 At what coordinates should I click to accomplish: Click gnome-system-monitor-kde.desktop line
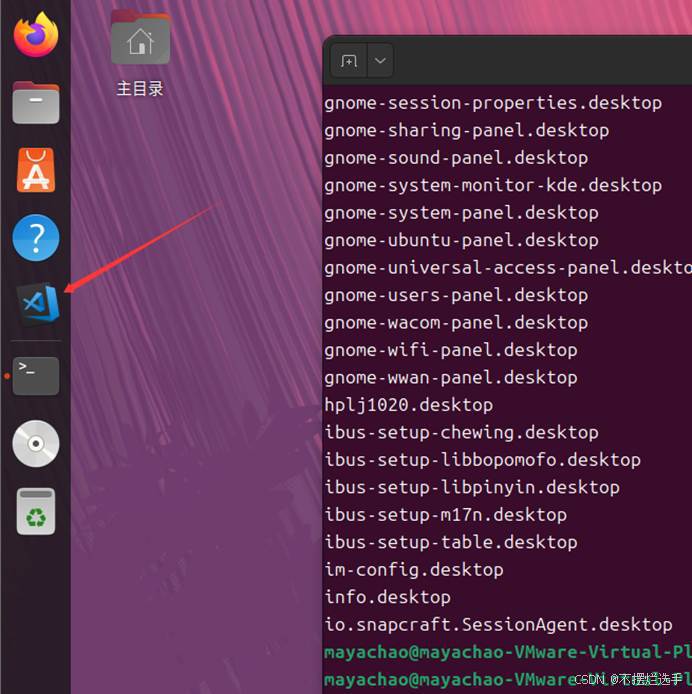click(x=493, y=186)
